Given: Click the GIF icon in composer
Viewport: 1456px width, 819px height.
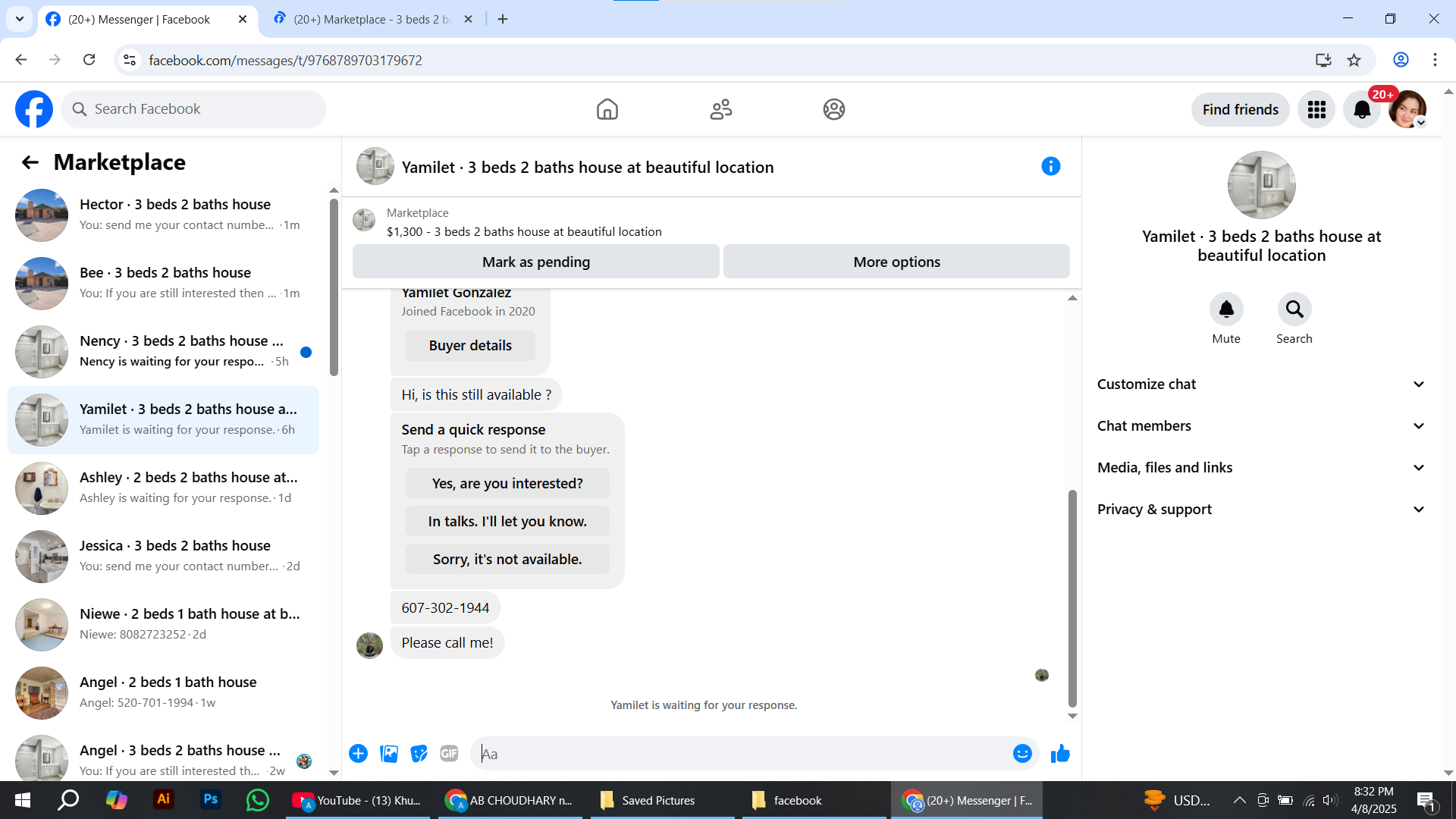Looking at the screenshot, I should (x=449, y=754).
